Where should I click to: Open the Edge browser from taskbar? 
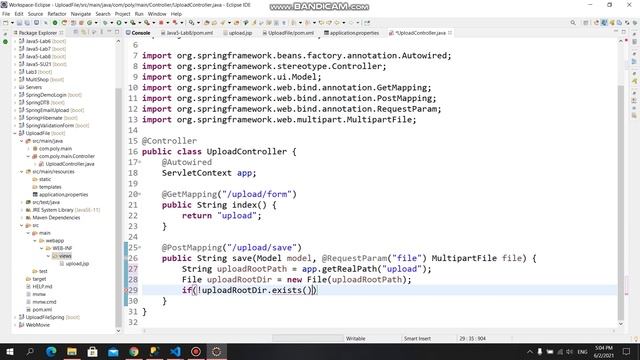[x=51, y=351]
